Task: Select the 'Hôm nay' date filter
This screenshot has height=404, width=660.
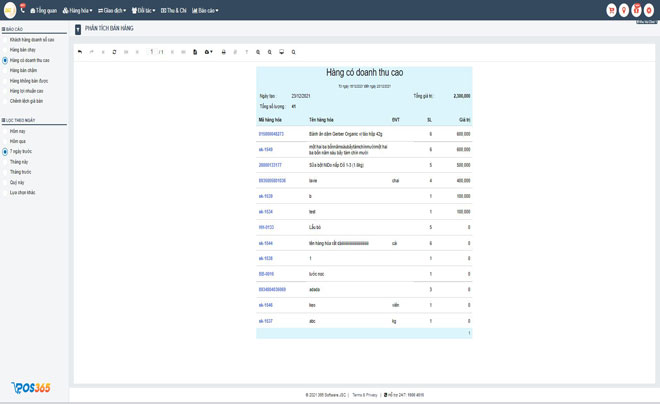Action: coord(17,131)
